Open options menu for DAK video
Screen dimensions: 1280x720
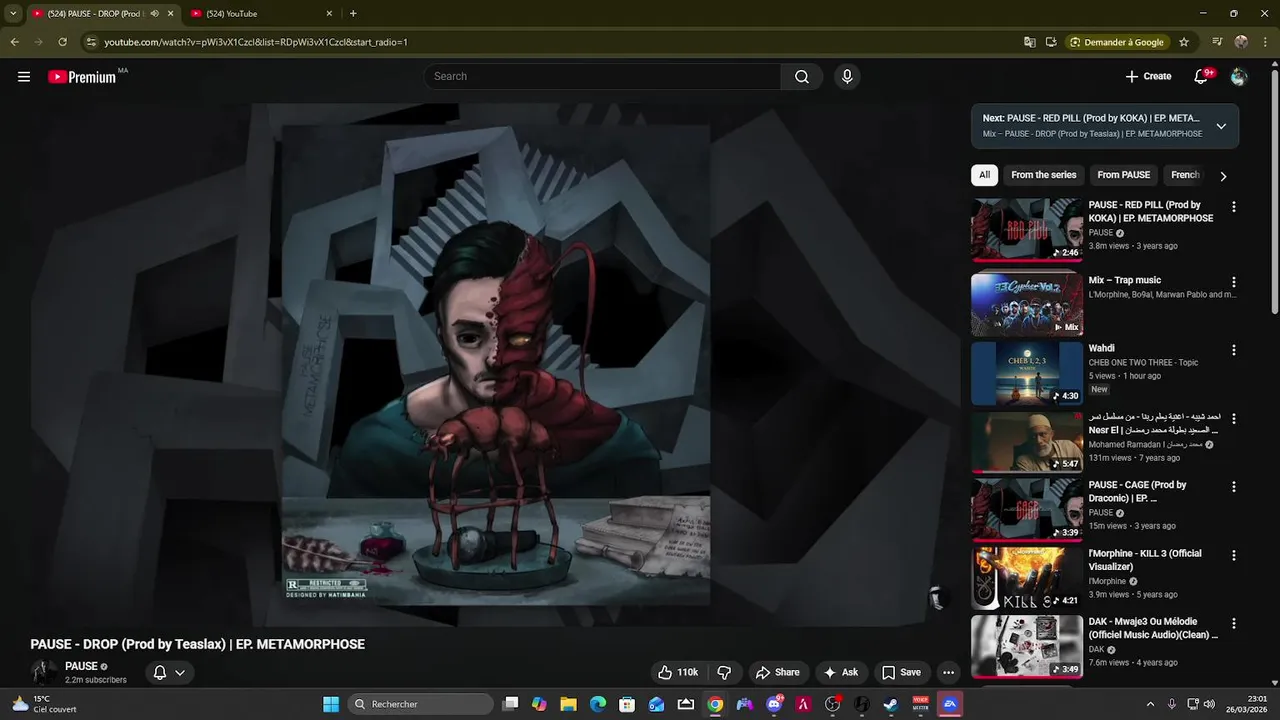pyautogui.click(x=1233, y=623)
